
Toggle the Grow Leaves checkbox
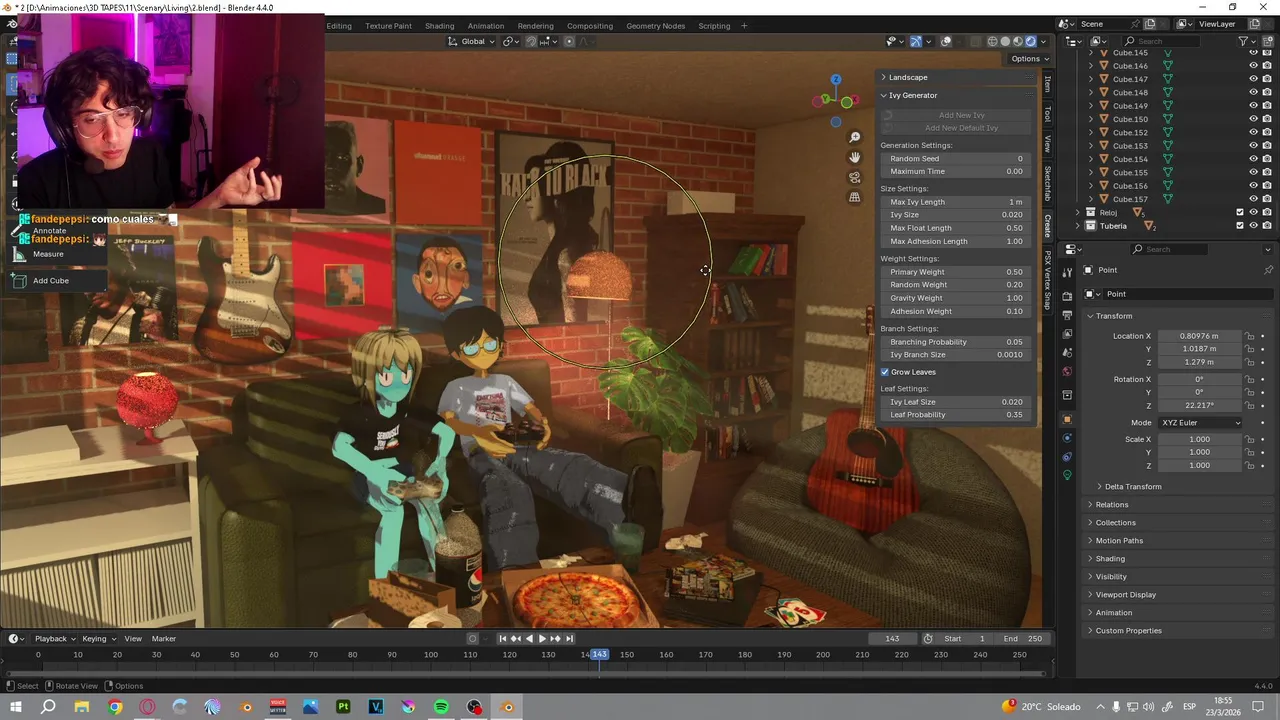[x=885, y=372]
